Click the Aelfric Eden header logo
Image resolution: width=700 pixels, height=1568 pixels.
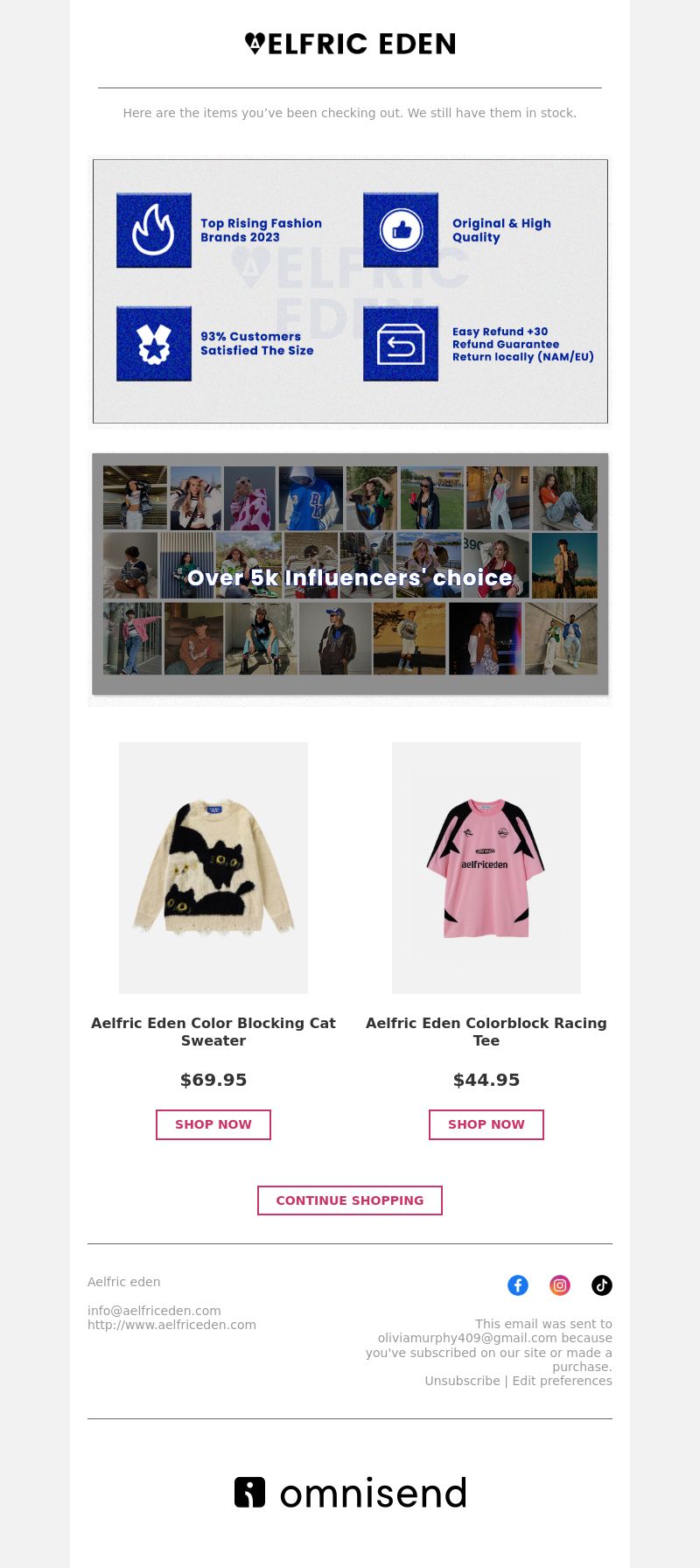point(350,44)
